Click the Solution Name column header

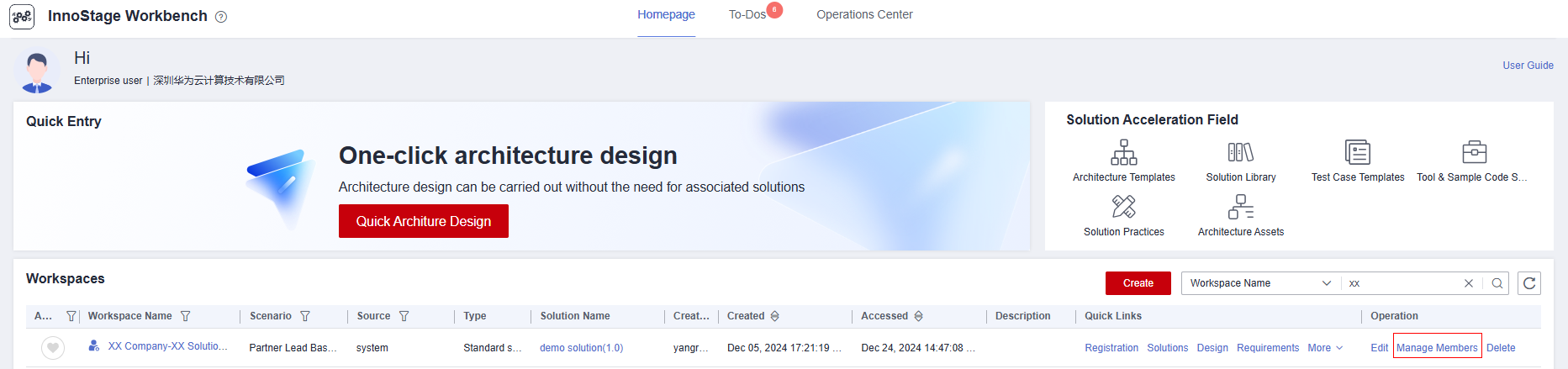pyautogui.click(x=575, y=316)
